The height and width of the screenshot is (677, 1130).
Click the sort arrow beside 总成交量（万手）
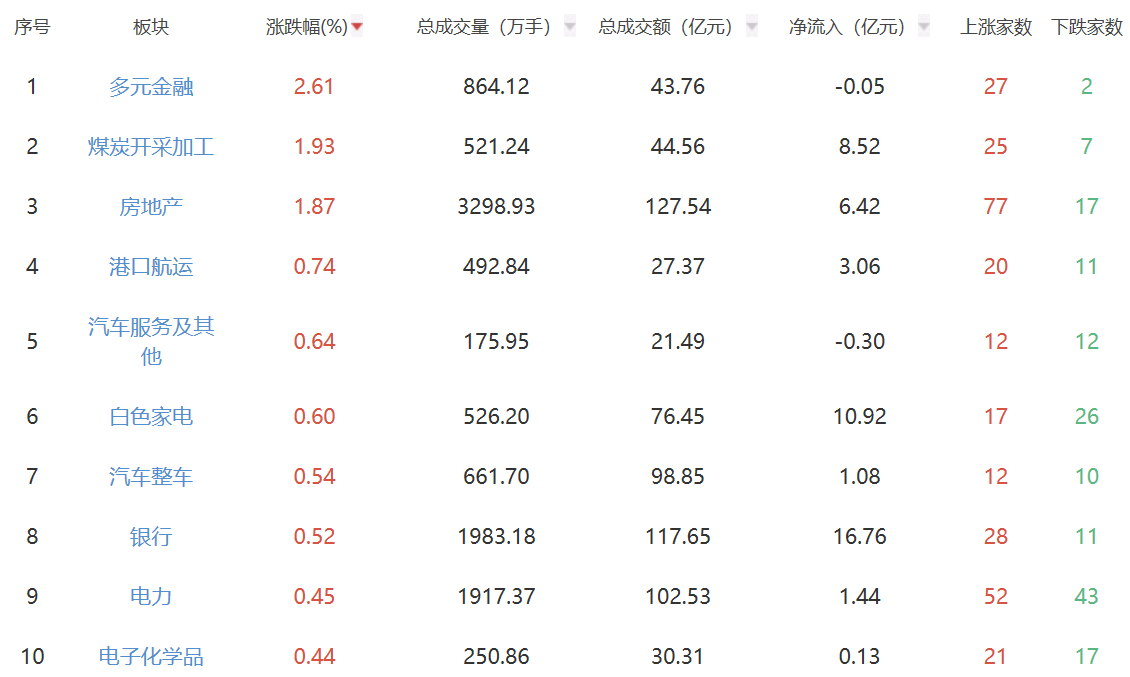pyautogui.click(x=570, y=27)
